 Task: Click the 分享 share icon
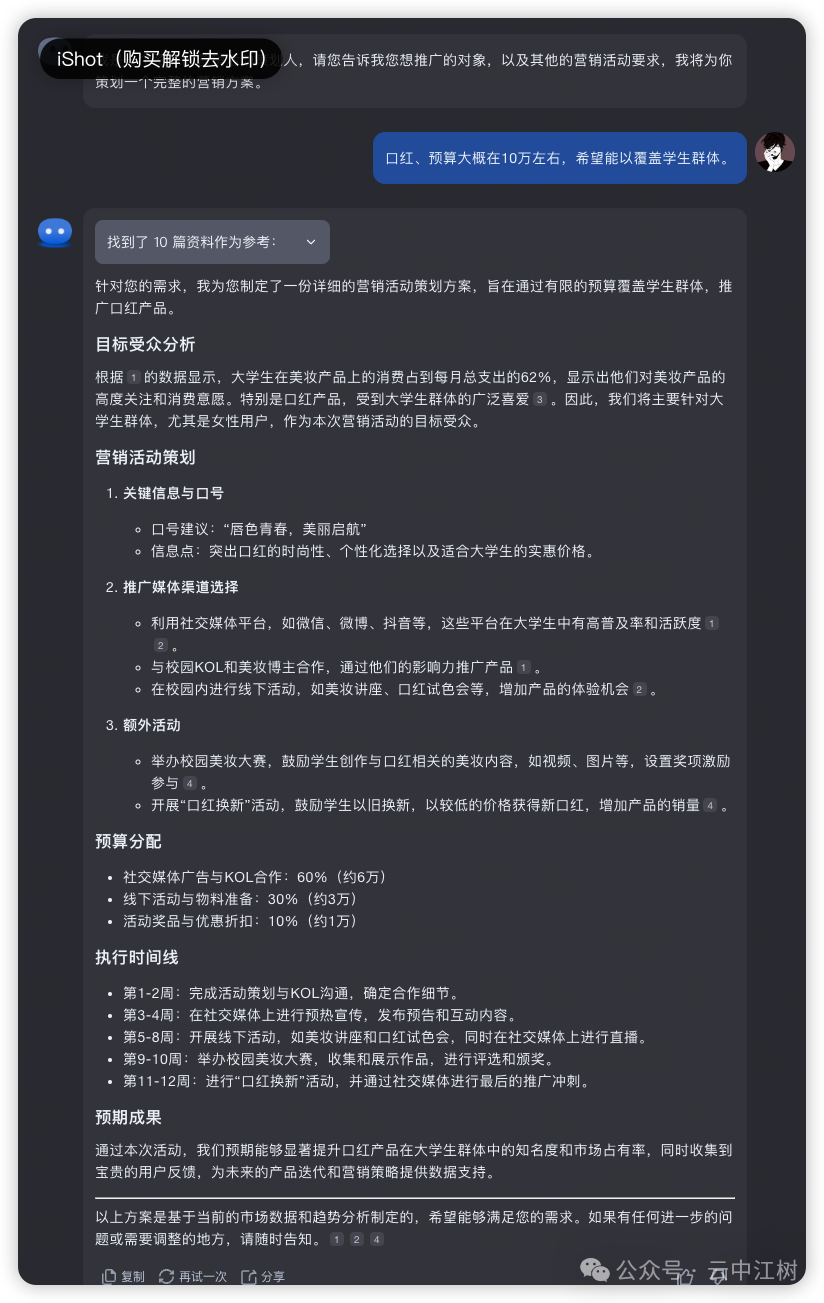pos(249,1276)
